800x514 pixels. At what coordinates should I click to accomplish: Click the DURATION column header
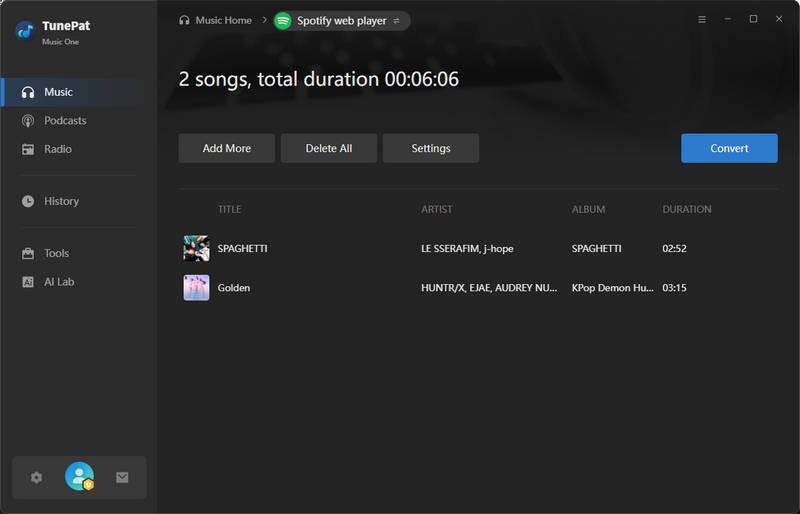(687, 209)
